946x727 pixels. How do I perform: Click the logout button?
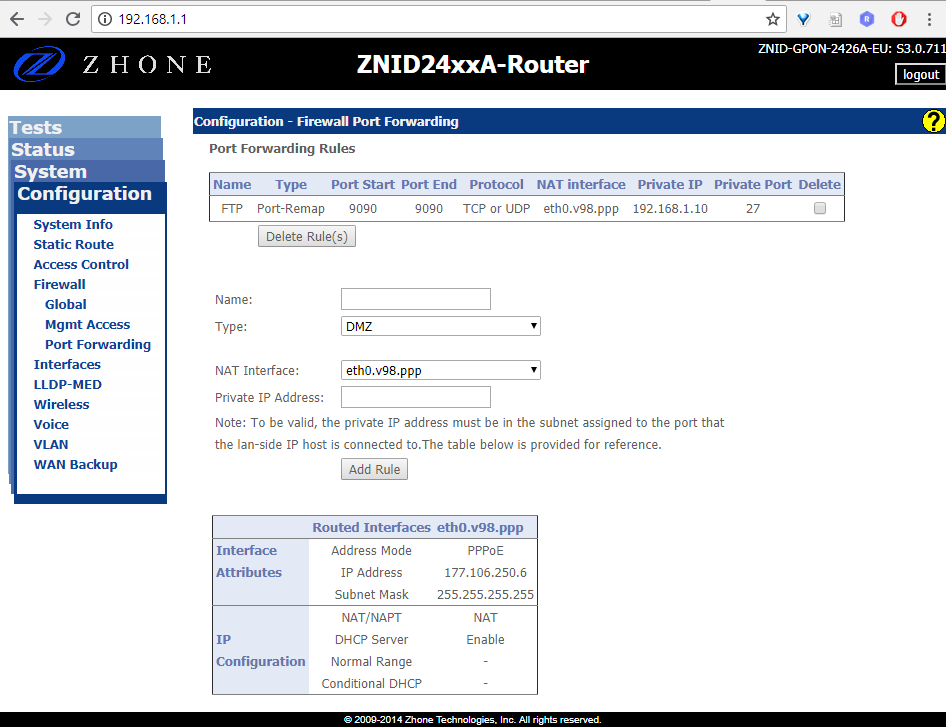coord(920,75)
